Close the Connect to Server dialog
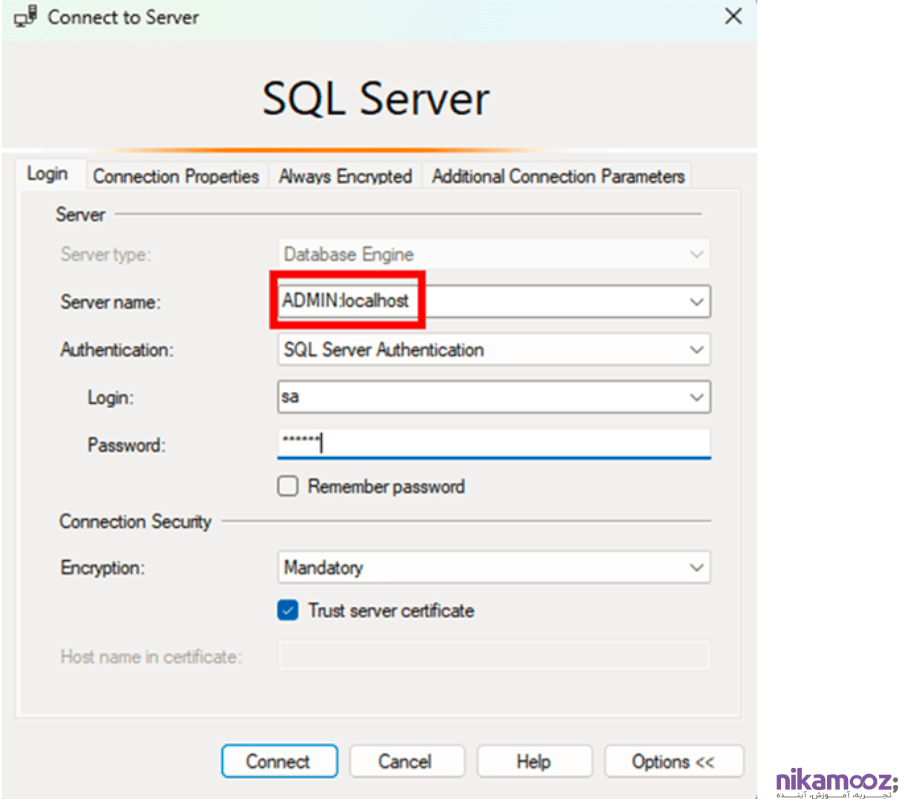This screenshot has height=799, width=901. coord(733,17)
